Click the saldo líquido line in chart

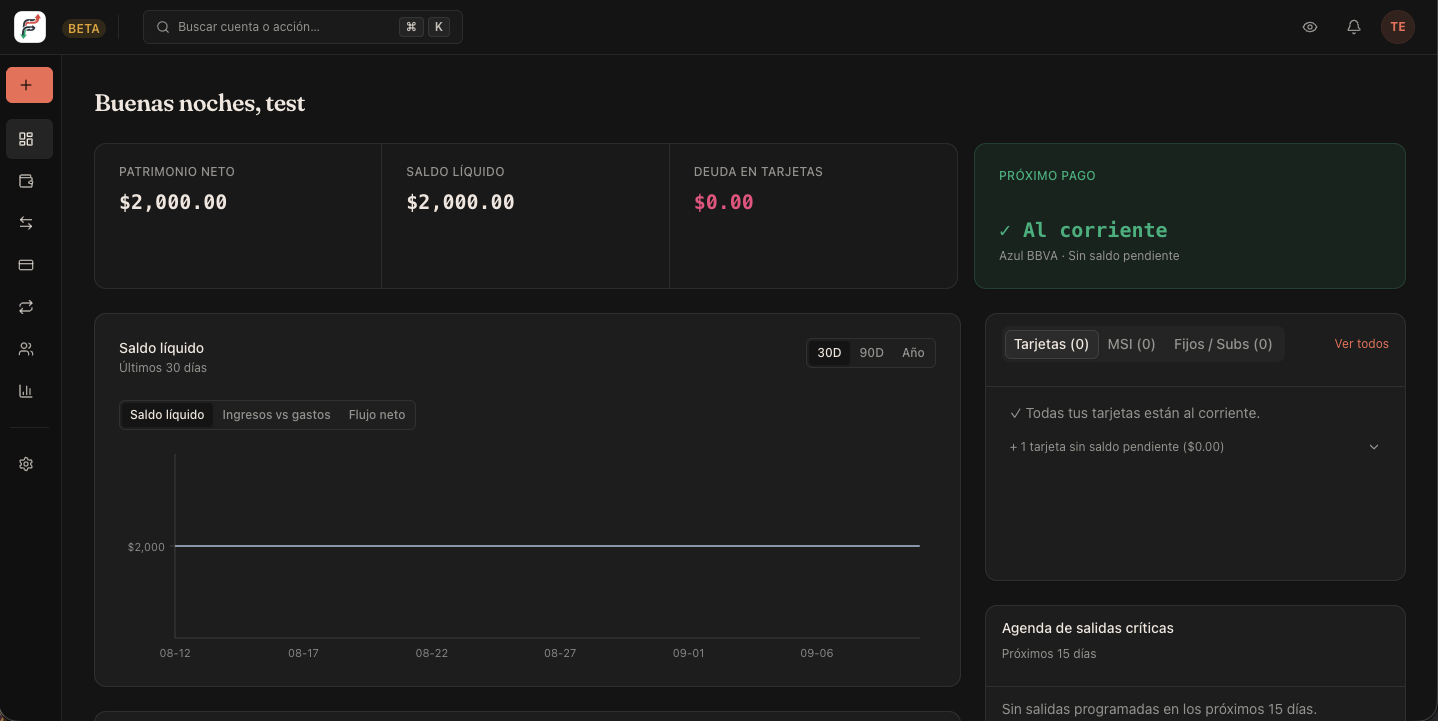pyautogui.click(x=547, y=546)
